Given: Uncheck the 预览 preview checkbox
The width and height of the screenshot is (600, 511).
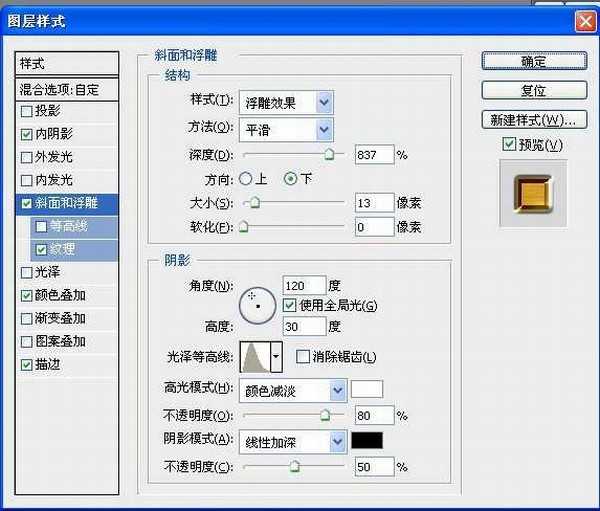Looking at the screenshot, I should tap(509, 145).
